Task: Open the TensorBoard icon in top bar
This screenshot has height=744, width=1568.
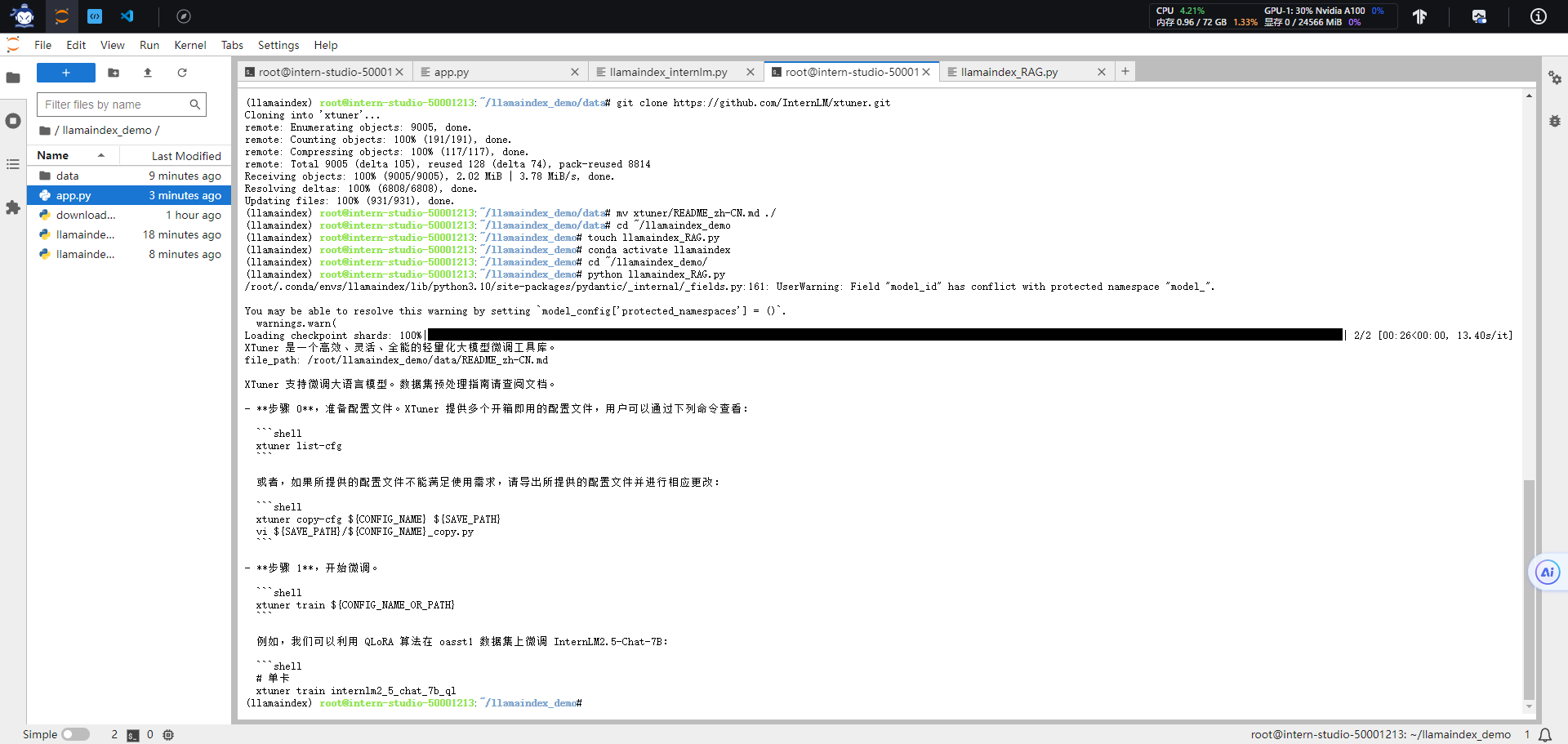Action: click(1420, 16)
